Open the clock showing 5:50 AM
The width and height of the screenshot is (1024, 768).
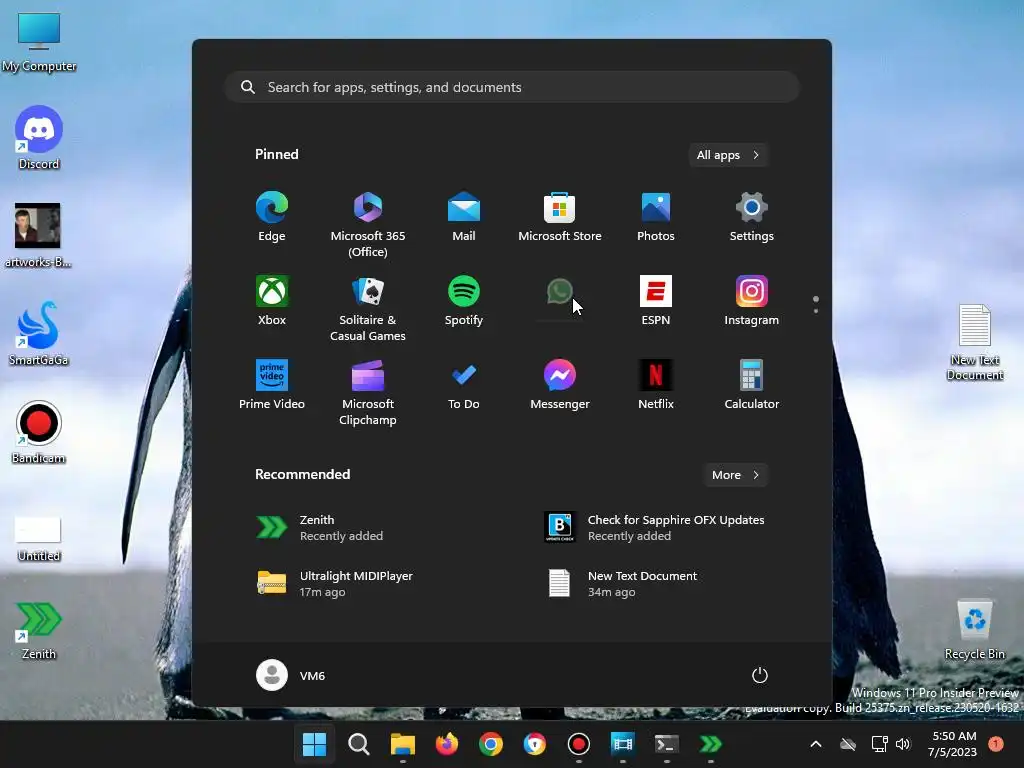(953, 744)
